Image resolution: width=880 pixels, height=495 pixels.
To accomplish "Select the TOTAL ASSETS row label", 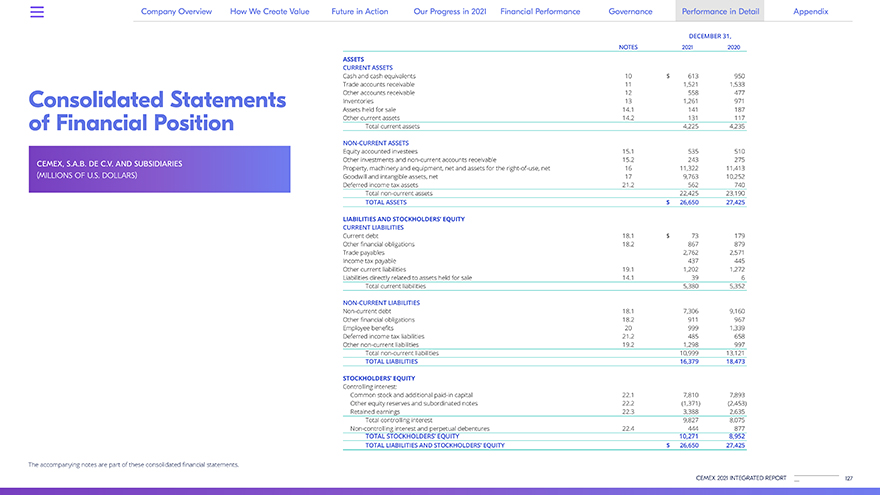I will pyautogui.click(x=386, y=202).
